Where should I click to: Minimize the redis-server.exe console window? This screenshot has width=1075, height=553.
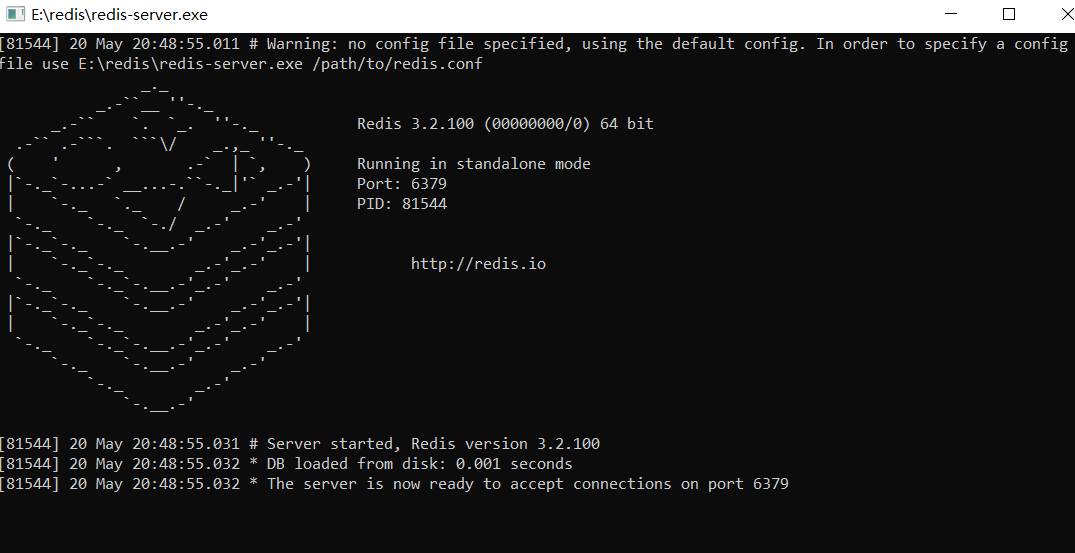click(950, 14)
